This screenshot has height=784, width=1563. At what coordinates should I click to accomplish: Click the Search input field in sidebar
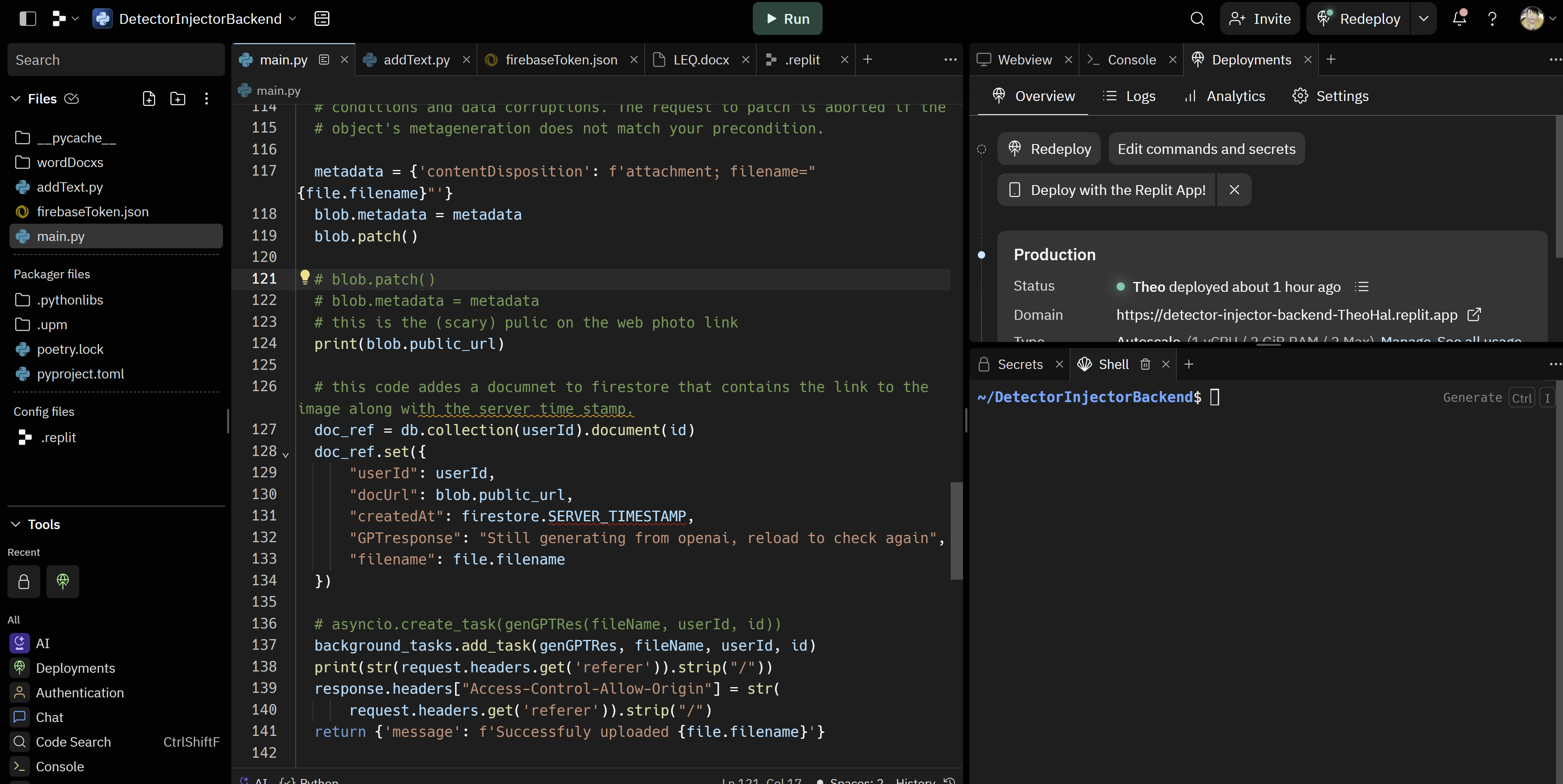115,60
